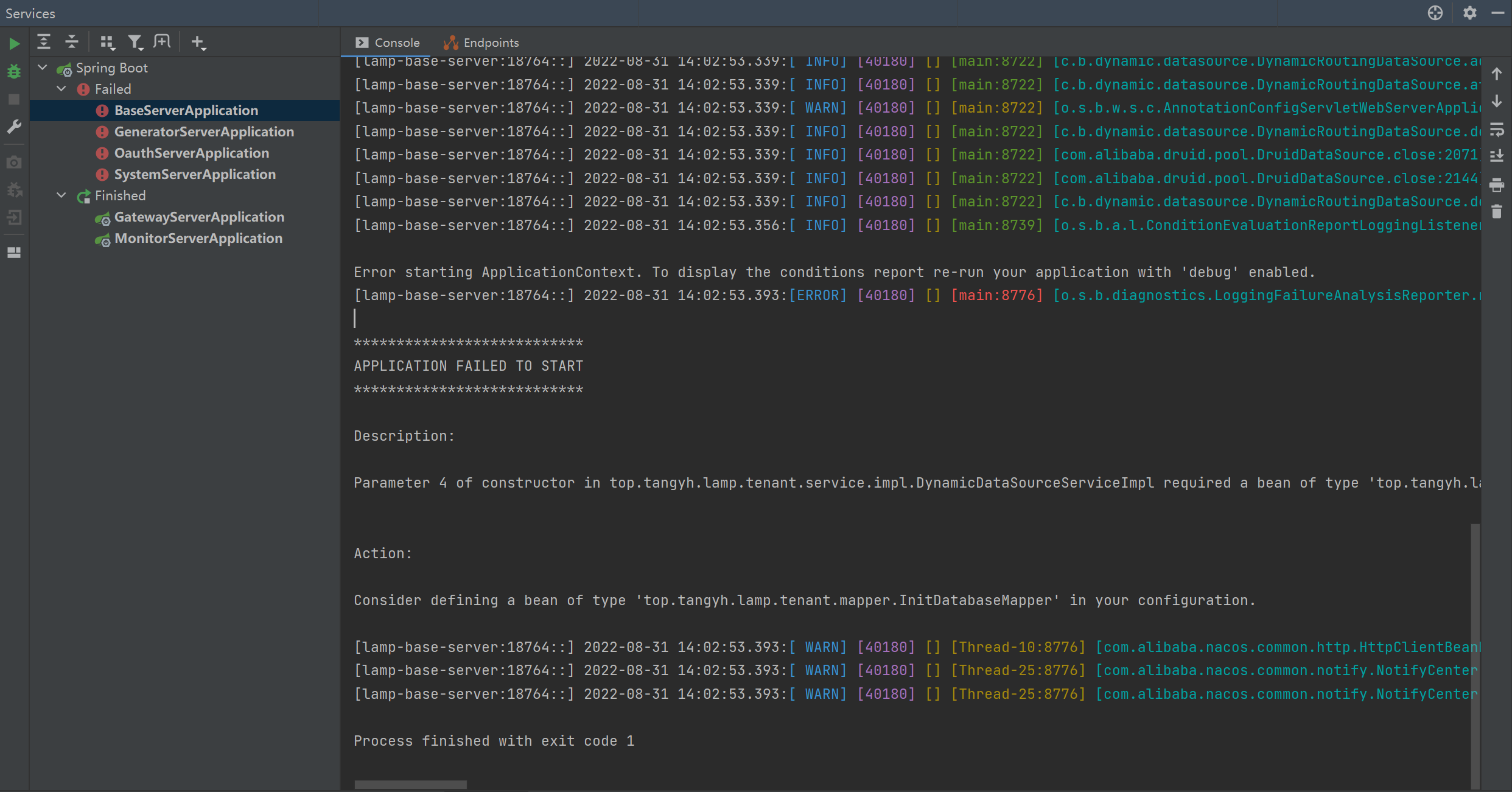Screen dimensions: 1512x792
Task: Click the console horizontal scrollbar thumb
Action: tap(411, 785)
